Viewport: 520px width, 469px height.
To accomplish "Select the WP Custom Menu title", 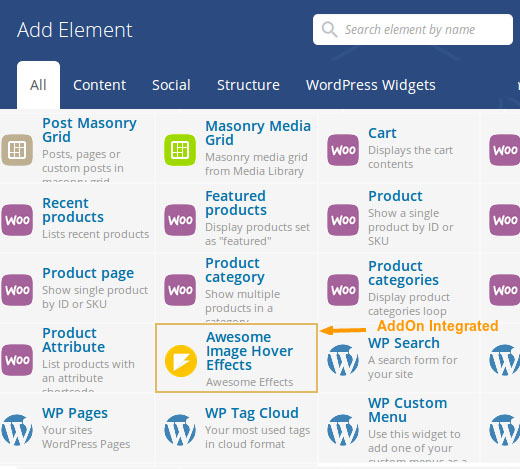I will coord(408,410).
